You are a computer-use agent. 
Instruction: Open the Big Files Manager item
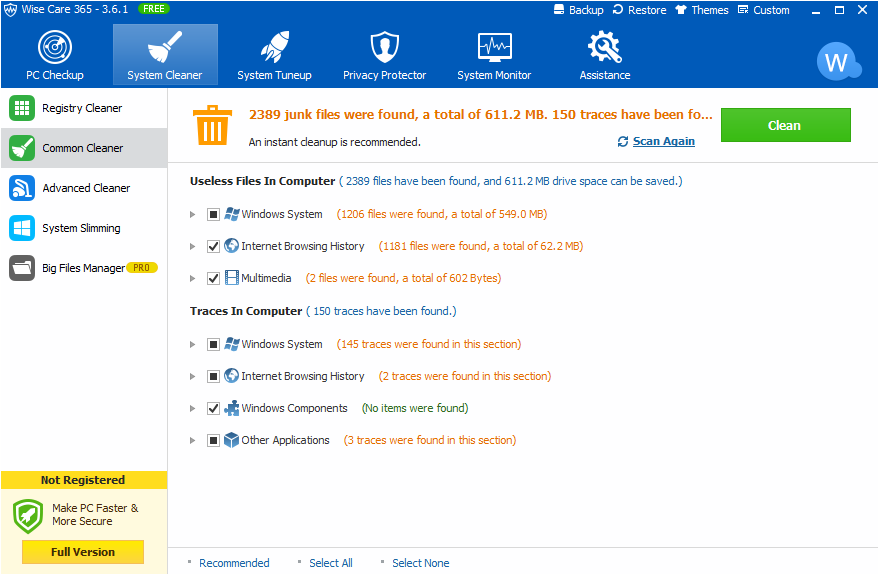[x=84, y=268]
